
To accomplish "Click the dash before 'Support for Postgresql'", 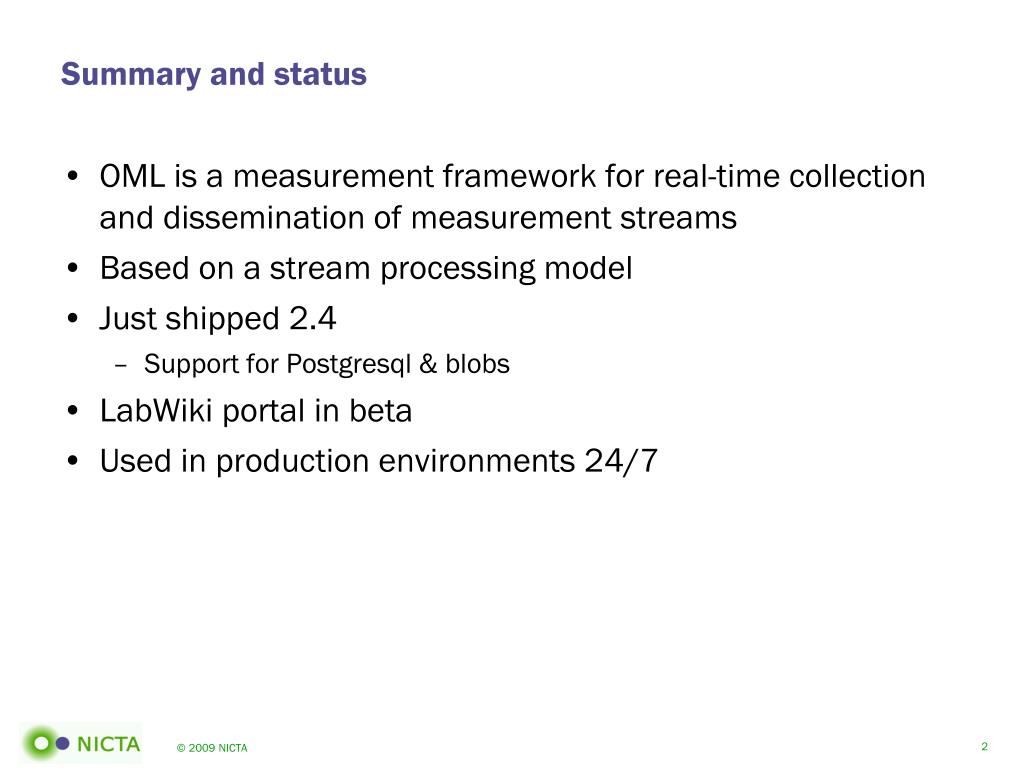I will pos(120,366).
